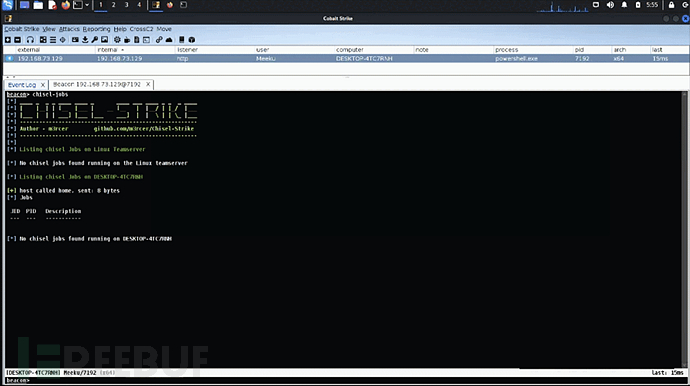The image size is (690, 386).
Task: Open the terminal emulator panel icon
Action: [x=78, y=5]
